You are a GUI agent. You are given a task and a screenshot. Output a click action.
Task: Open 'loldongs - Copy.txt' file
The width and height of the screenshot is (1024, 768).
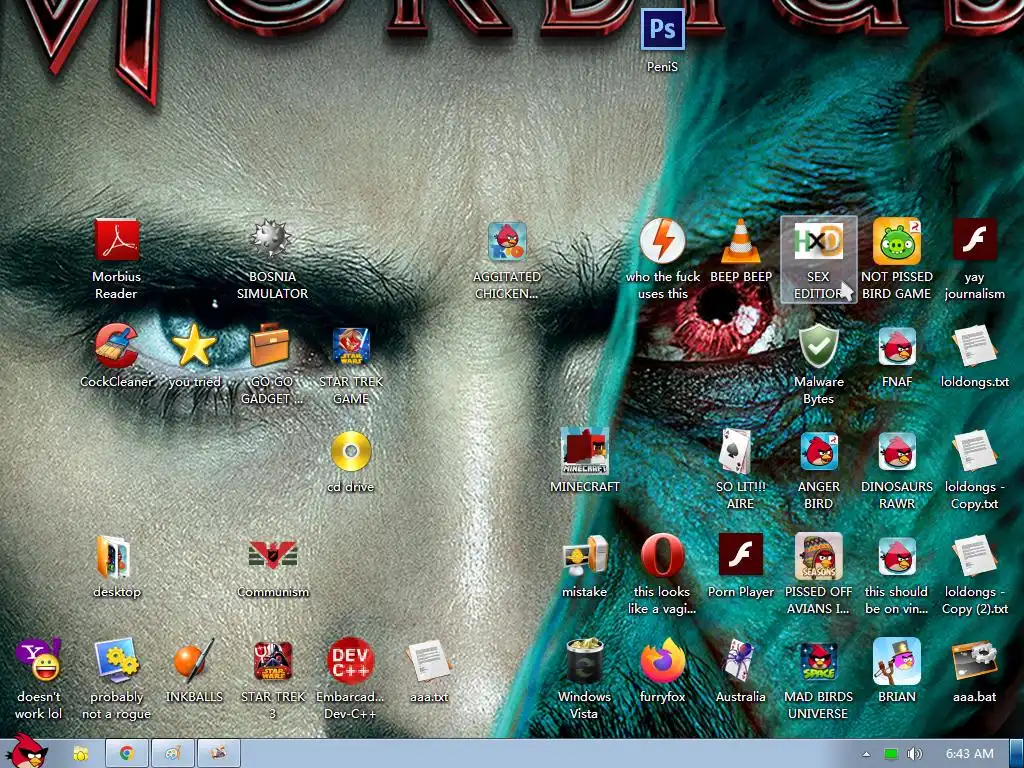[x=974, y=451]
